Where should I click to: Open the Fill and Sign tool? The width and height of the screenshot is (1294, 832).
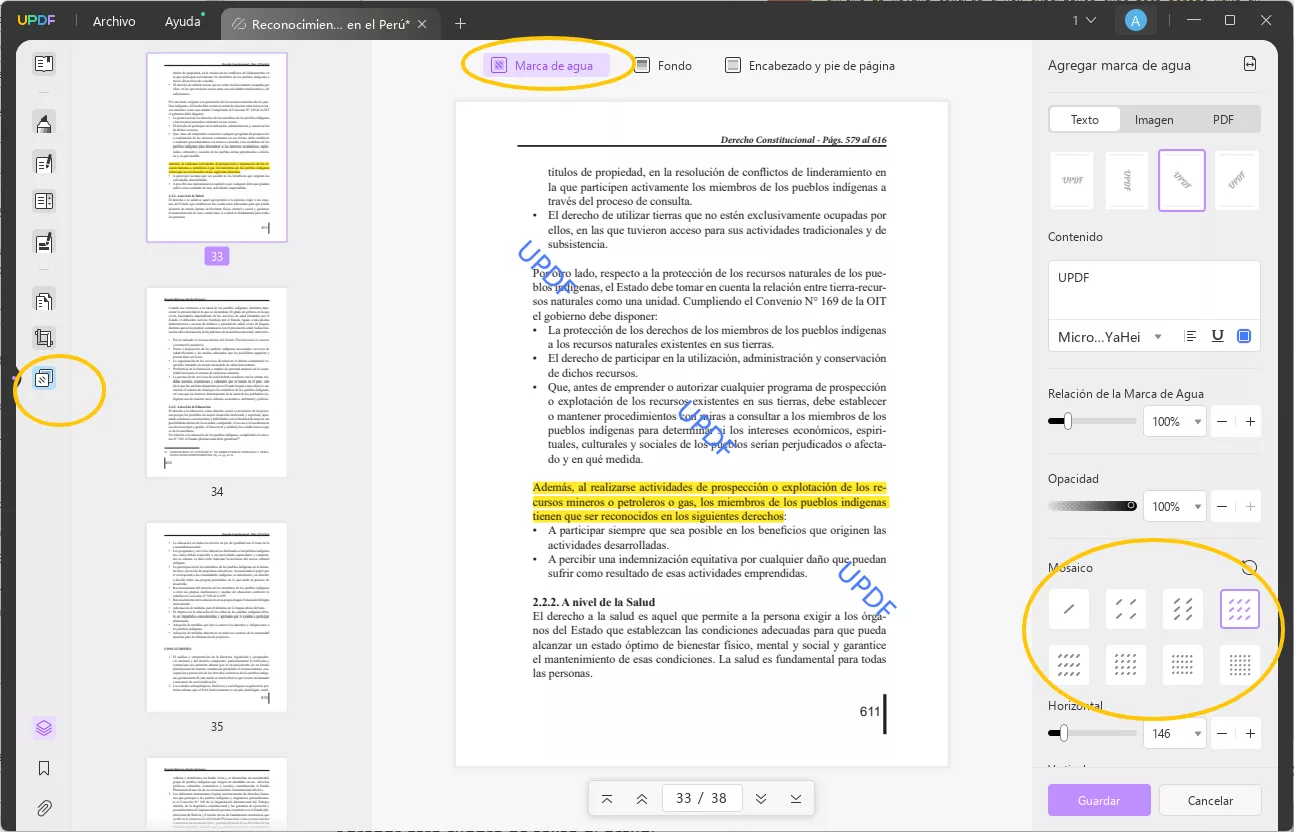click(x=44, y=241)
